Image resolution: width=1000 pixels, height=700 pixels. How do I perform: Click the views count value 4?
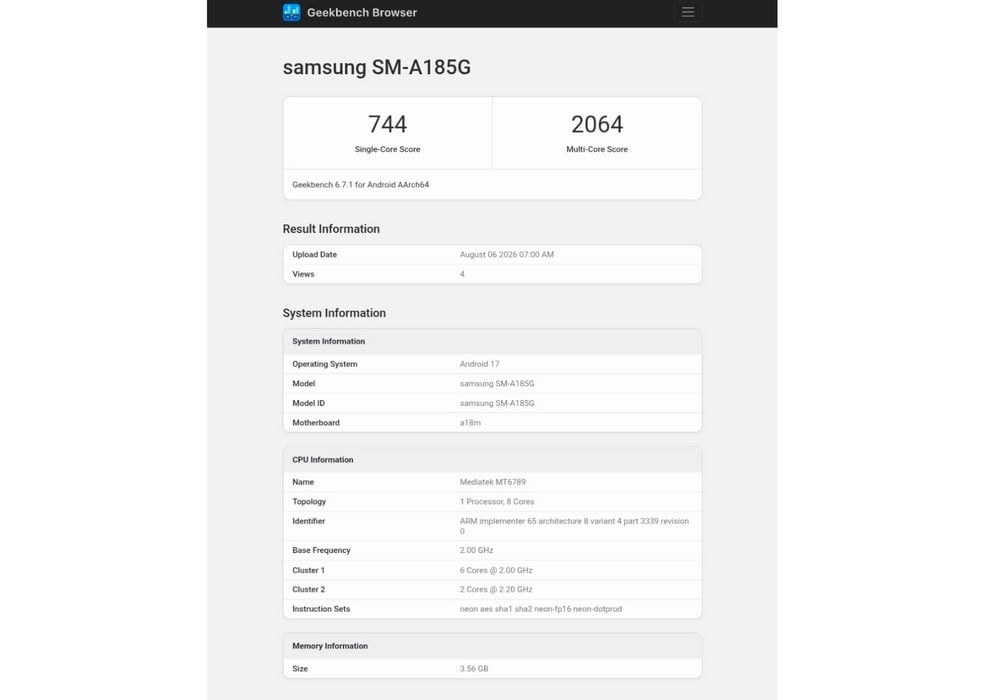tap(462, 274)
